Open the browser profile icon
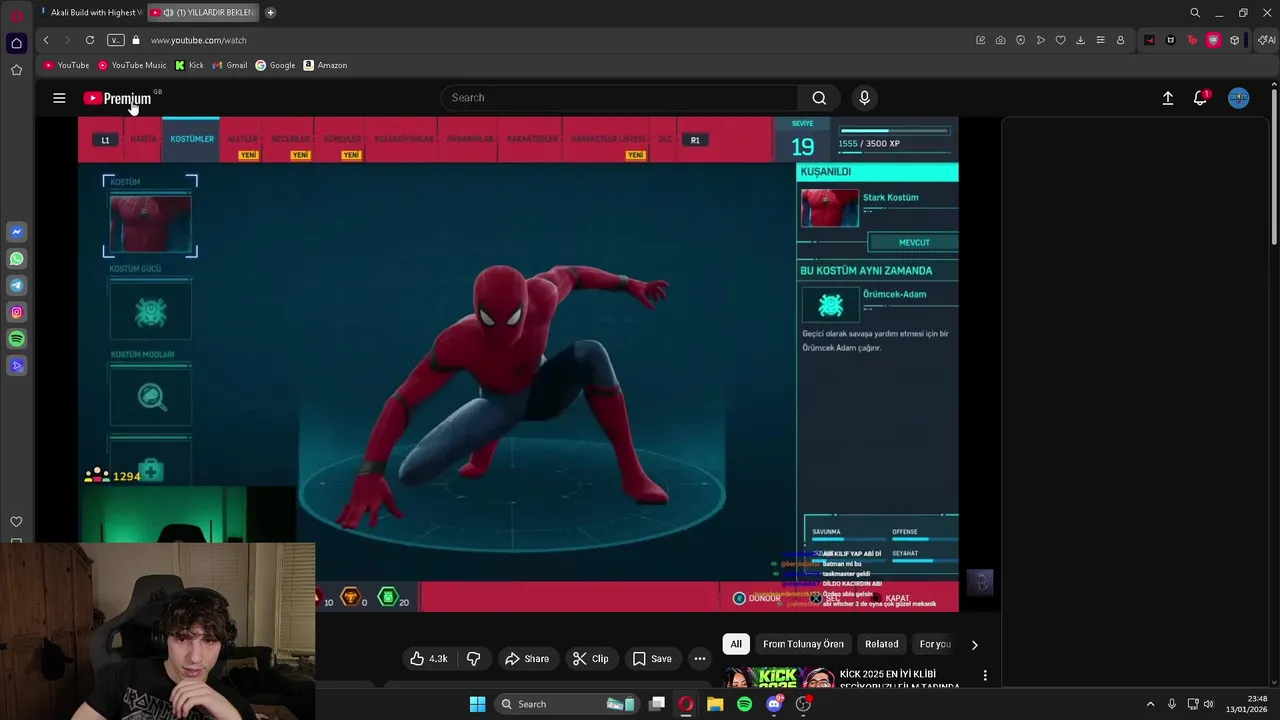Viewport: 1280px width, 720px height. pyautogui.click(x=1120, y=40)
